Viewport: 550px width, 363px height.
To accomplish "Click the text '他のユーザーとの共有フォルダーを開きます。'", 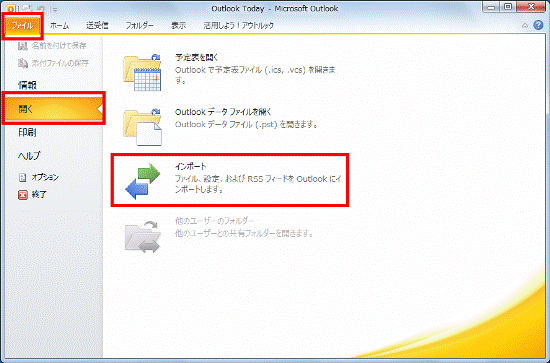I will pos(244,233).
